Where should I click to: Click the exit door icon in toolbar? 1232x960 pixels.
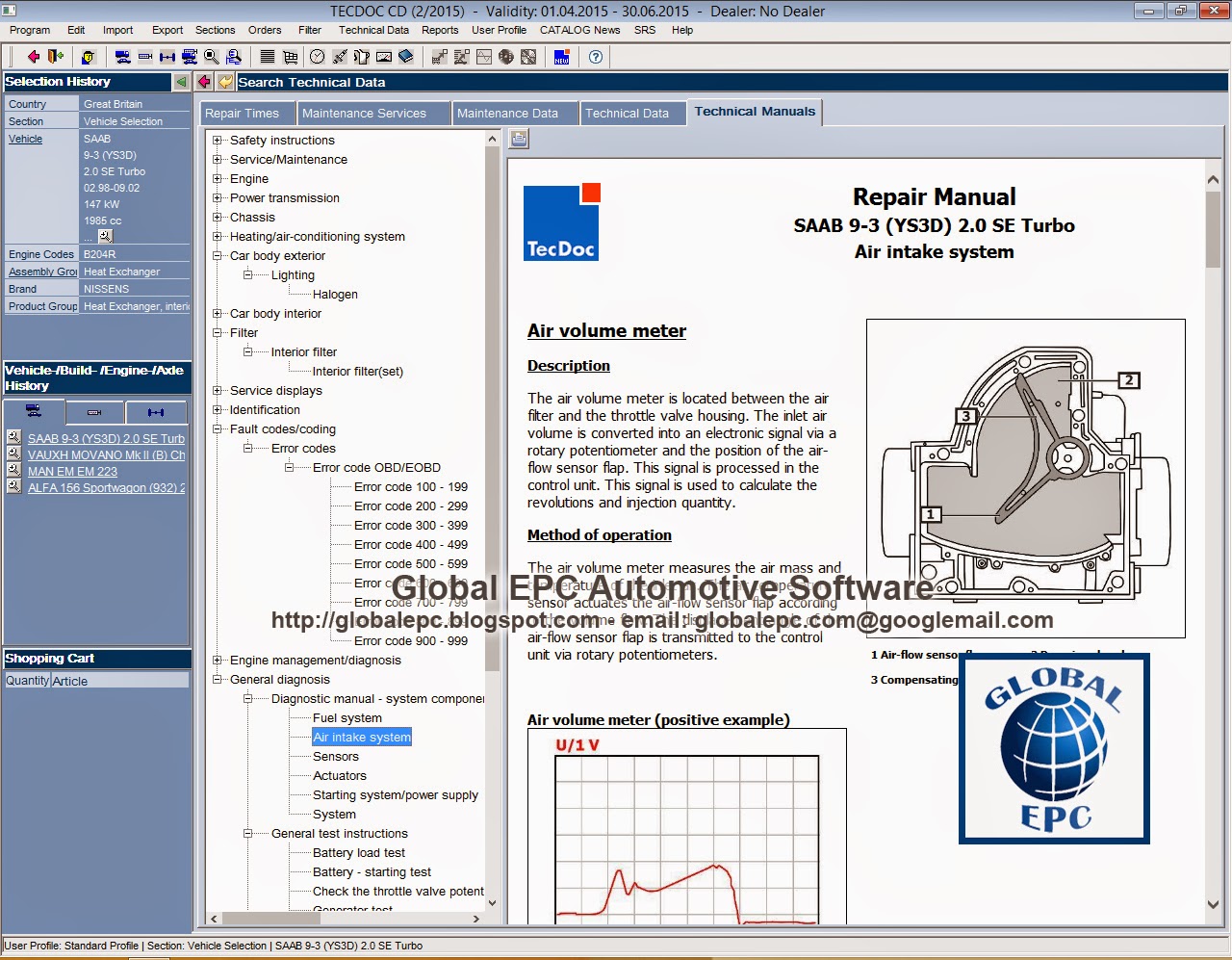coord(55,57)
